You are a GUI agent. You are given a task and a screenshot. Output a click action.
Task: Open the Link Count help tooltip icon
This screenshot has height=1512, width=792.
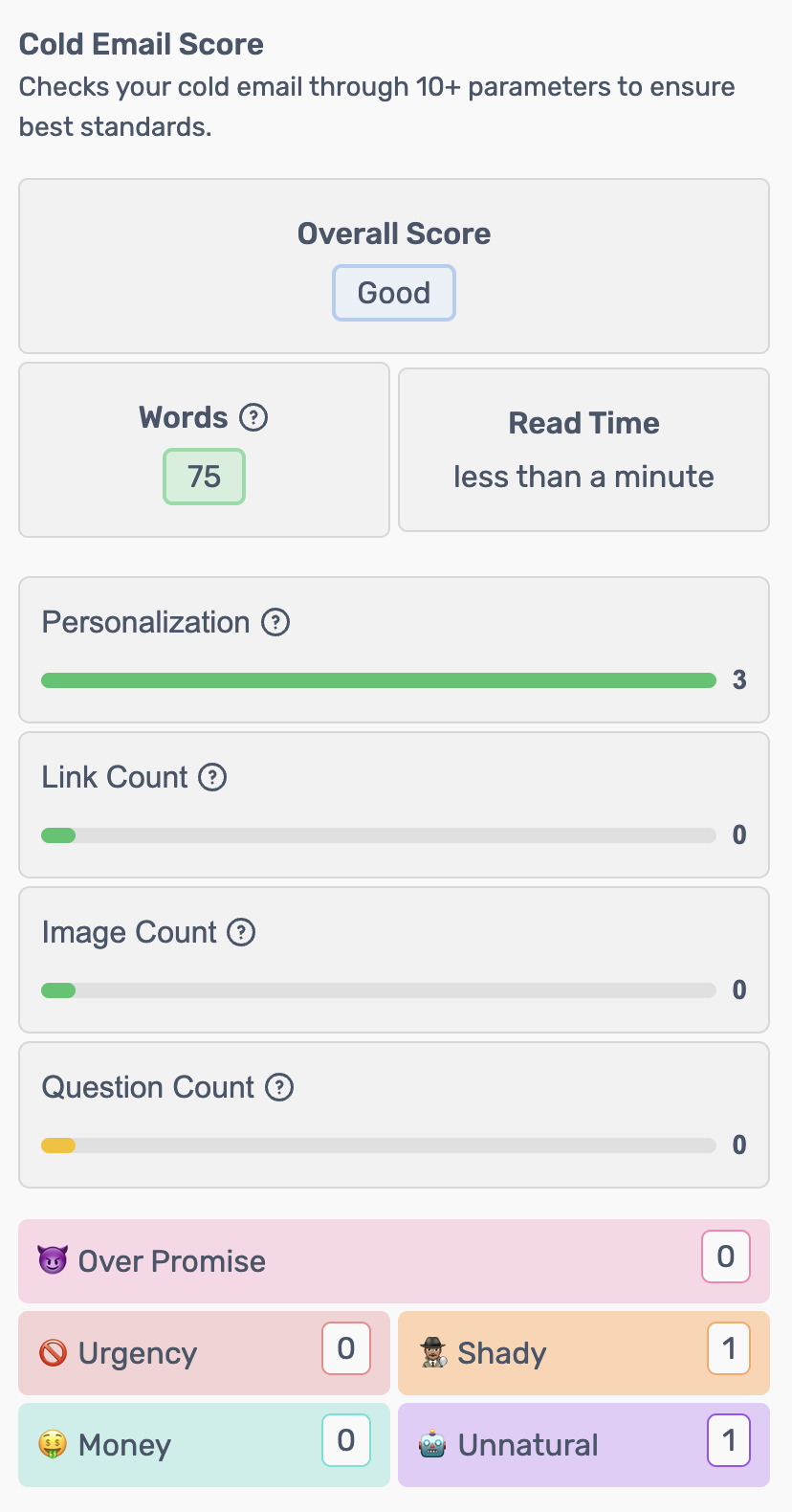tap(212, 777)
